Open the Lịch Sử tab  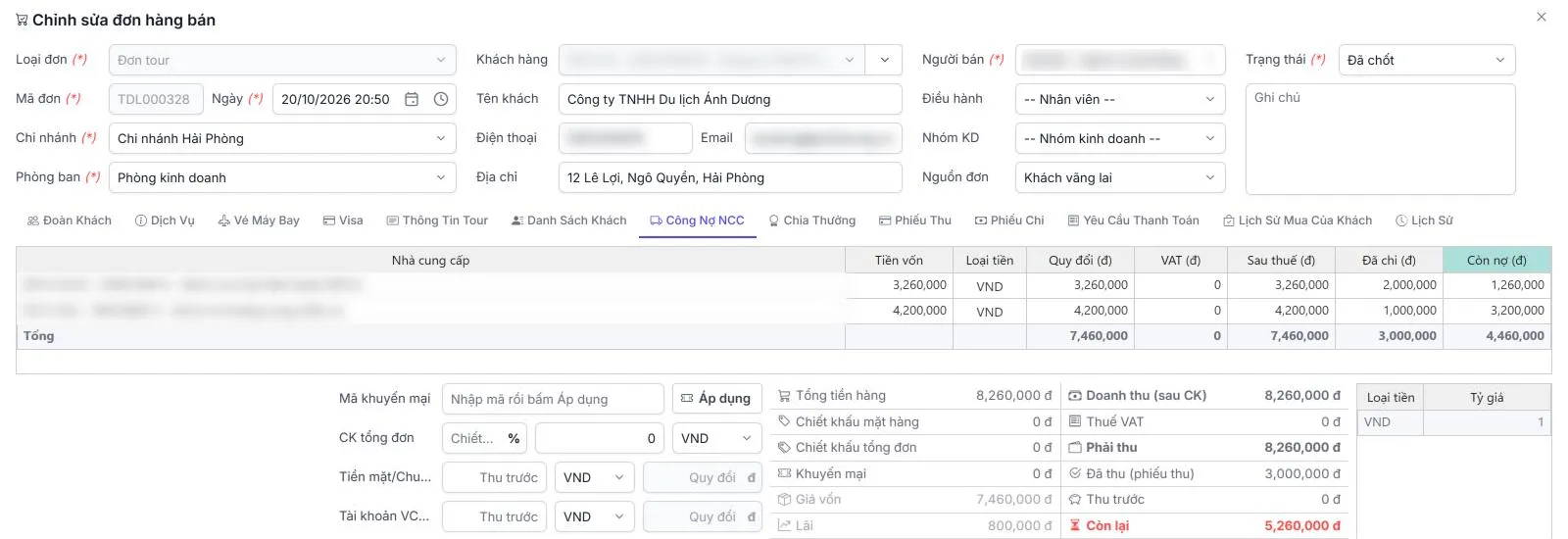tap(1424, 220)
